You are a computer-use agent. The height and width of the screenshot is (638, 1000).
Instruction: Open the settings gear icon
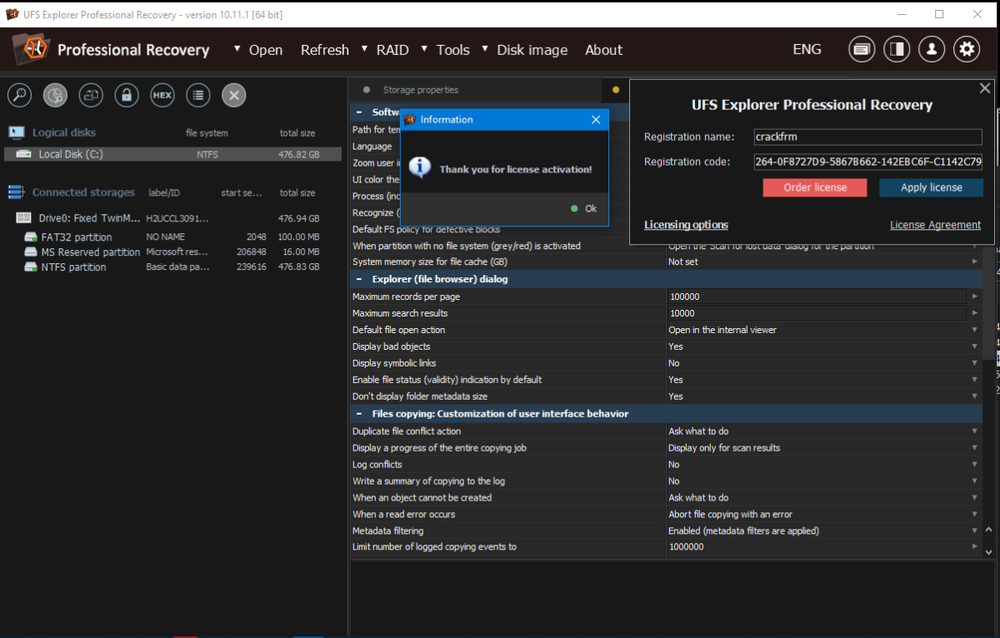click(966, 49)
